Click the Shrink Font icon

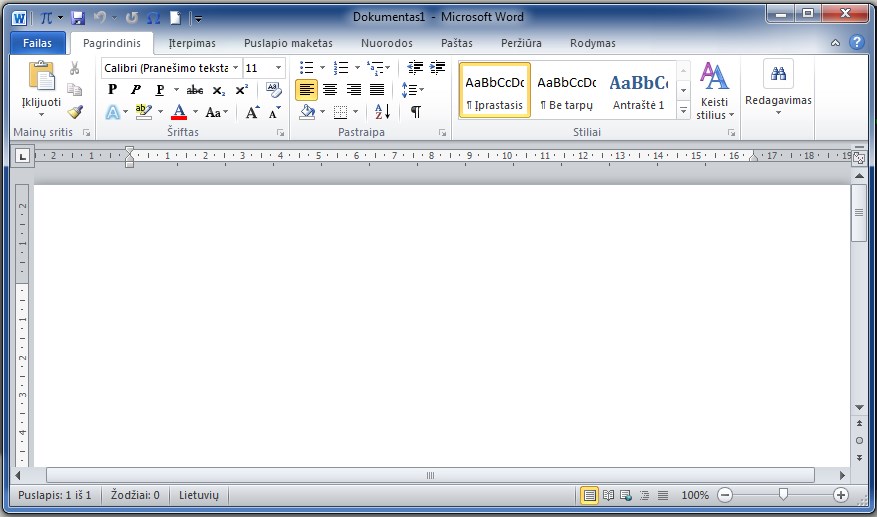point(275,112)
